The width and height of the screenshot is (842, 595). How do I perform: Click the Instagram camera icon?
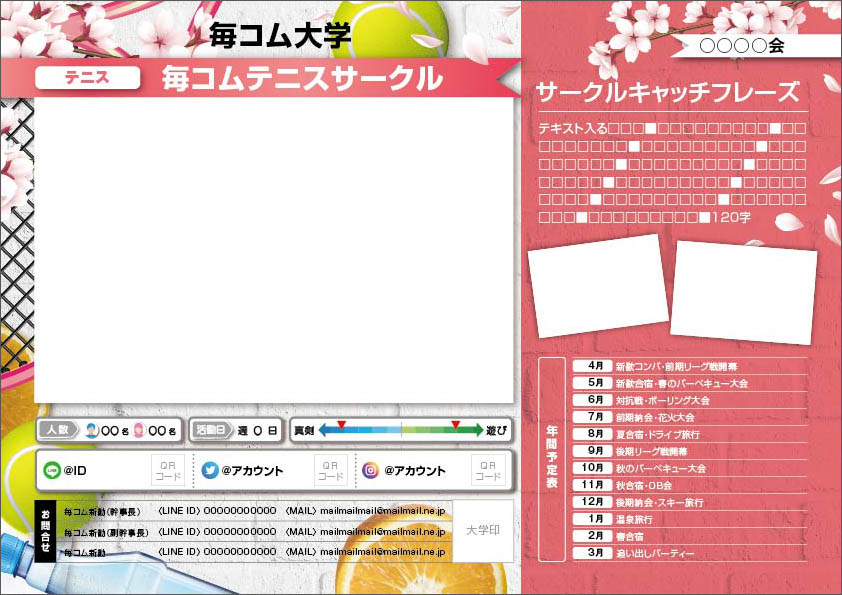(370, 470)
